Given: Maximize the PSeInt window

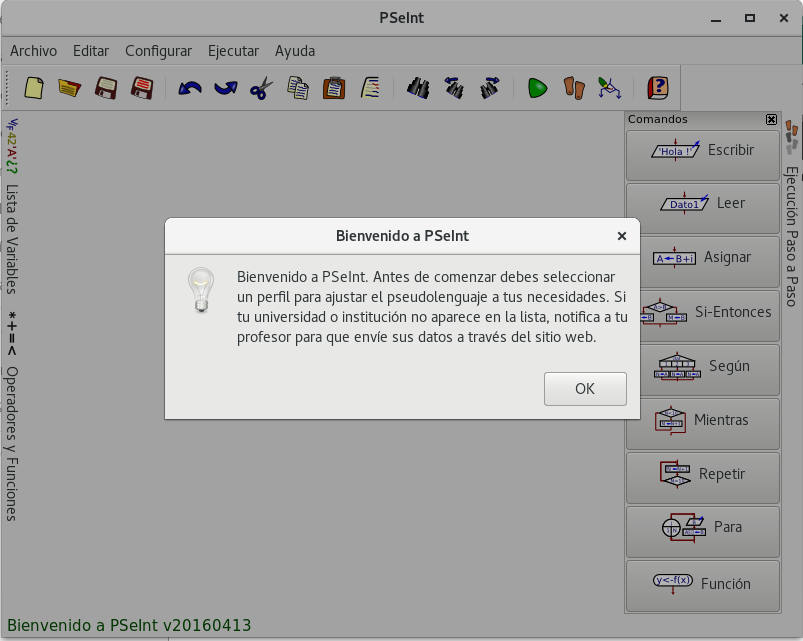Looking at the screenshot, I should point(750,18).
